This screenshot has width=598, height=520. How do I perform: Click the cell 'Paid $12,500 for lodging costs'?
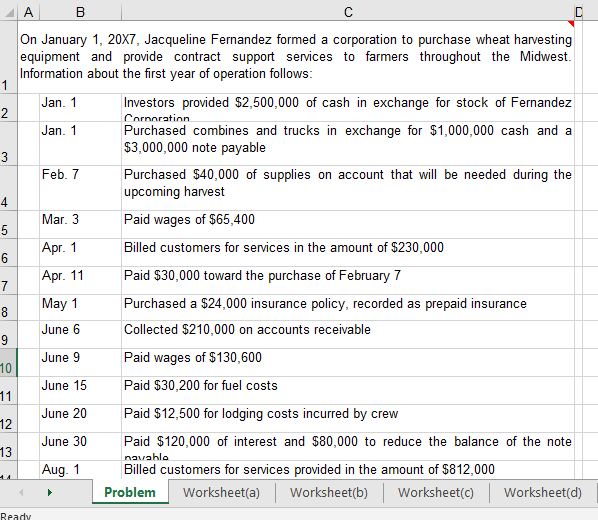click(348, 419)
